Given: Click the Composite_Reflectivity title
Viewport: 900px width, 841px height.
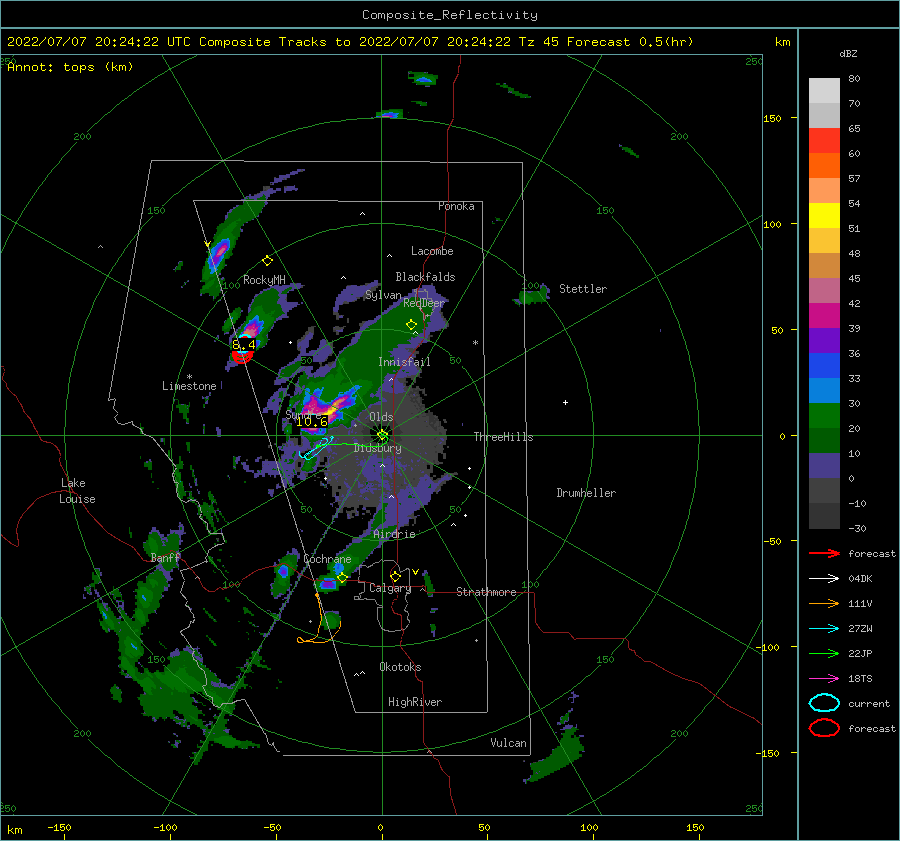Looking at the screenshot, I should pyautogui.click(x=450, y=15).
